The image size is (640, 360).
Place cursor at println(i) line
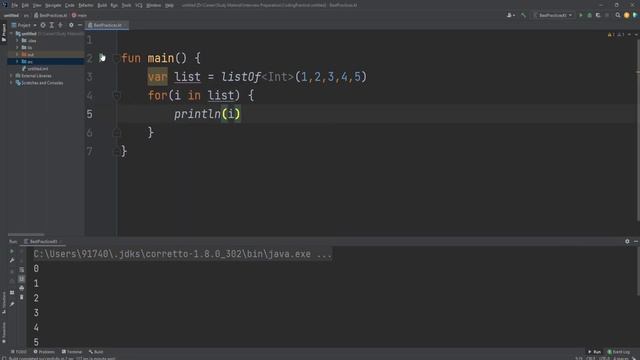pos(207,114)
